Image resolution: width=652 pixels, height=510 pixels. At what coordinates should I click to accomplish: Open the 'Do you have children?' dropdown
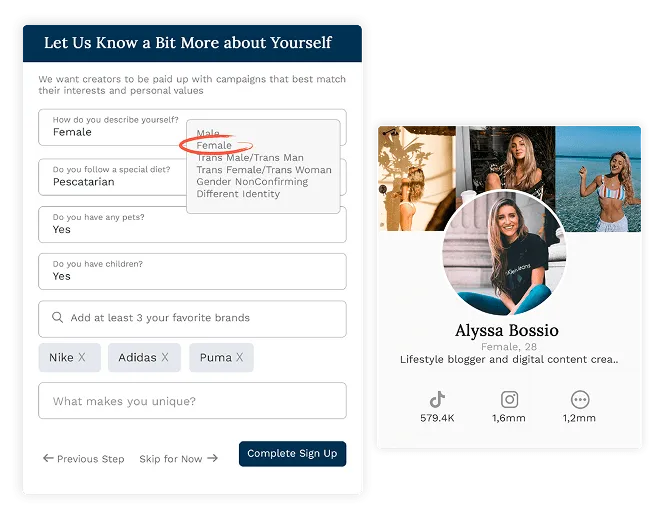pos(192,271)
